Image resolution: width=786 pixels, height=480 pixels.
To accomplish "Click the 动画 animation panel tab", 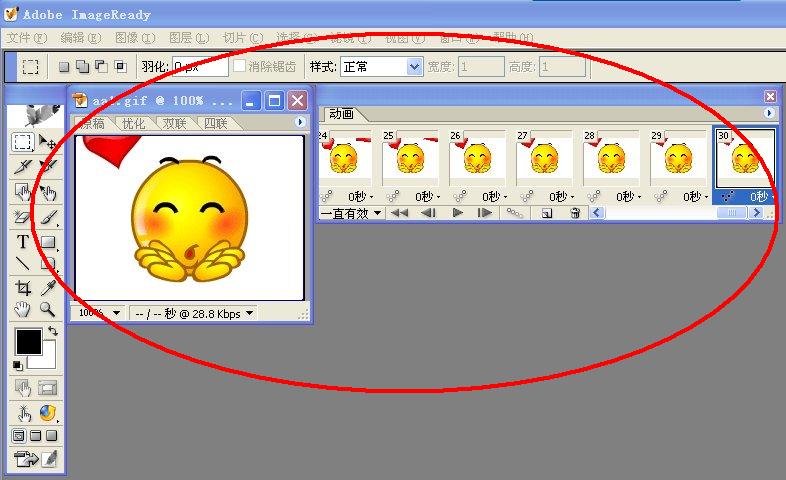I will pos(342,114).
